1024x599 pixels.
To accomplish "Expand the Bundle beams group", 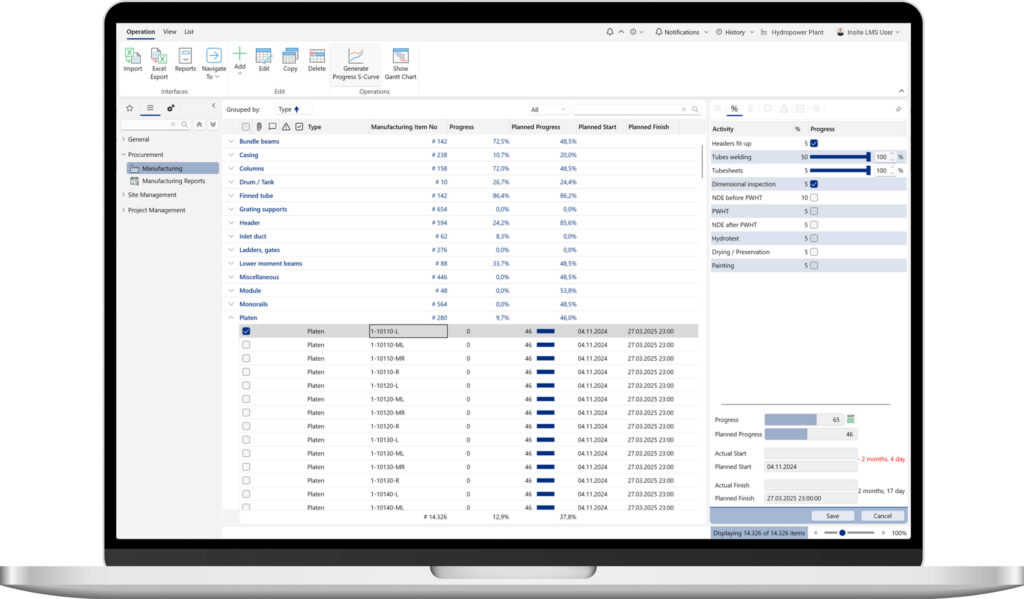I will [231, 141].
